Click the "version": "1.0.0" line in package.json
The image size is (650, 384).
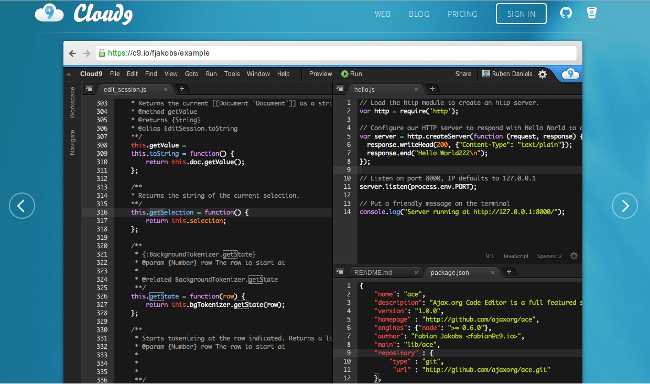408,311
